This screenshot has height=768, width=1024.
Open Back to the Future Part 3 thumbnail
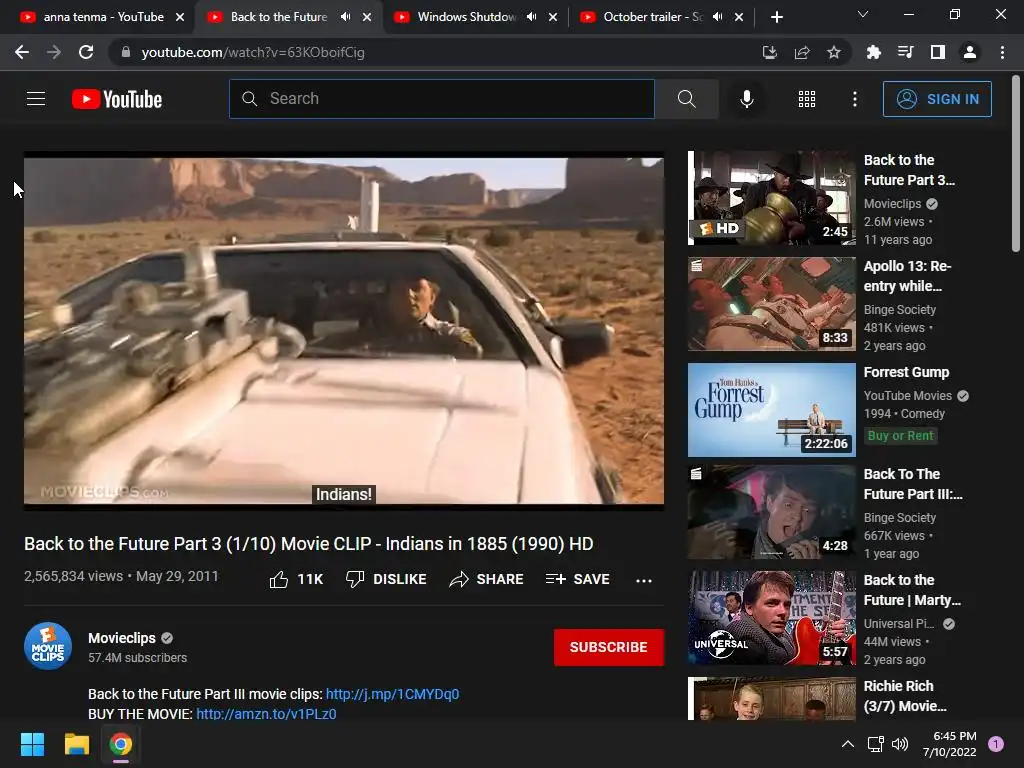click(772, 199)
